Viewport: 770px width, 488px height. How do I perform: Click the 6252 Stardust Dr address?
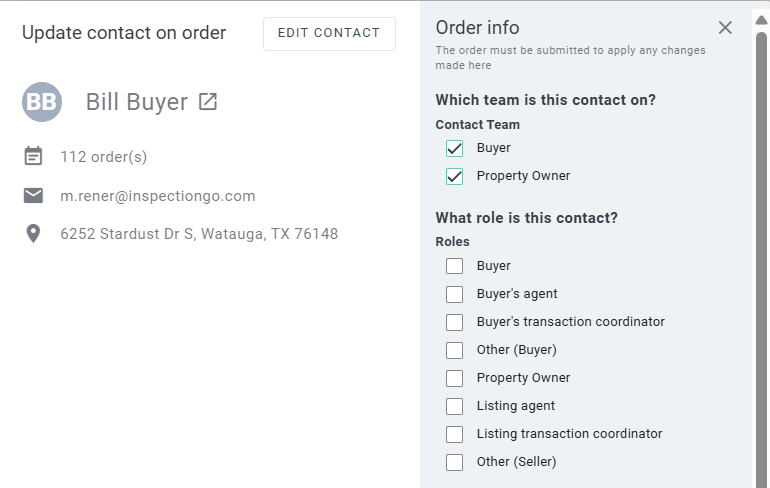coord(199,234)
